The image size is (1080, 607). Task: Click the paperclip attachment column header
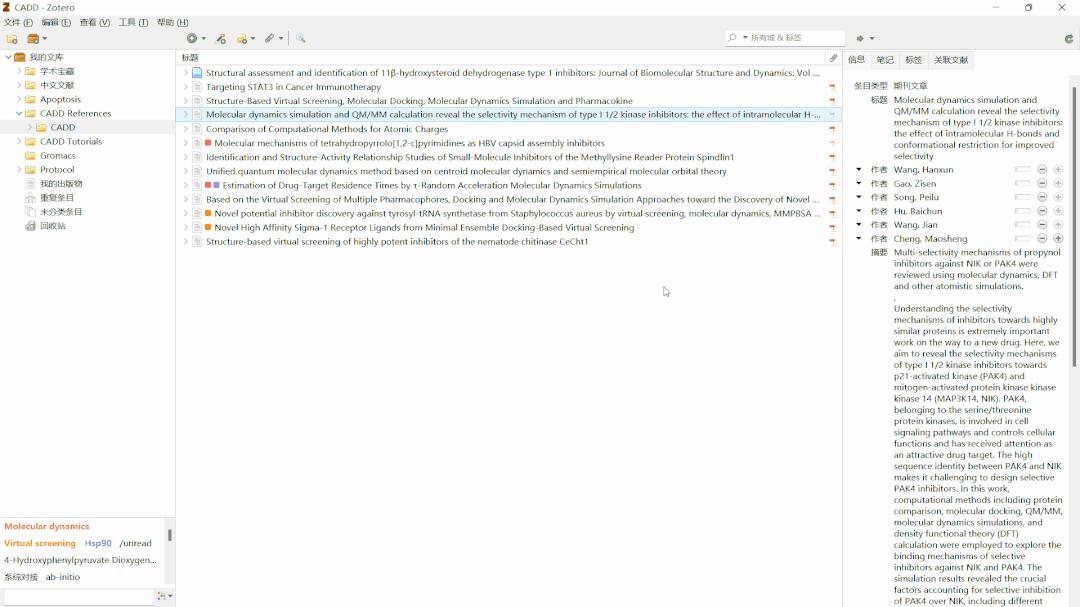833,57
